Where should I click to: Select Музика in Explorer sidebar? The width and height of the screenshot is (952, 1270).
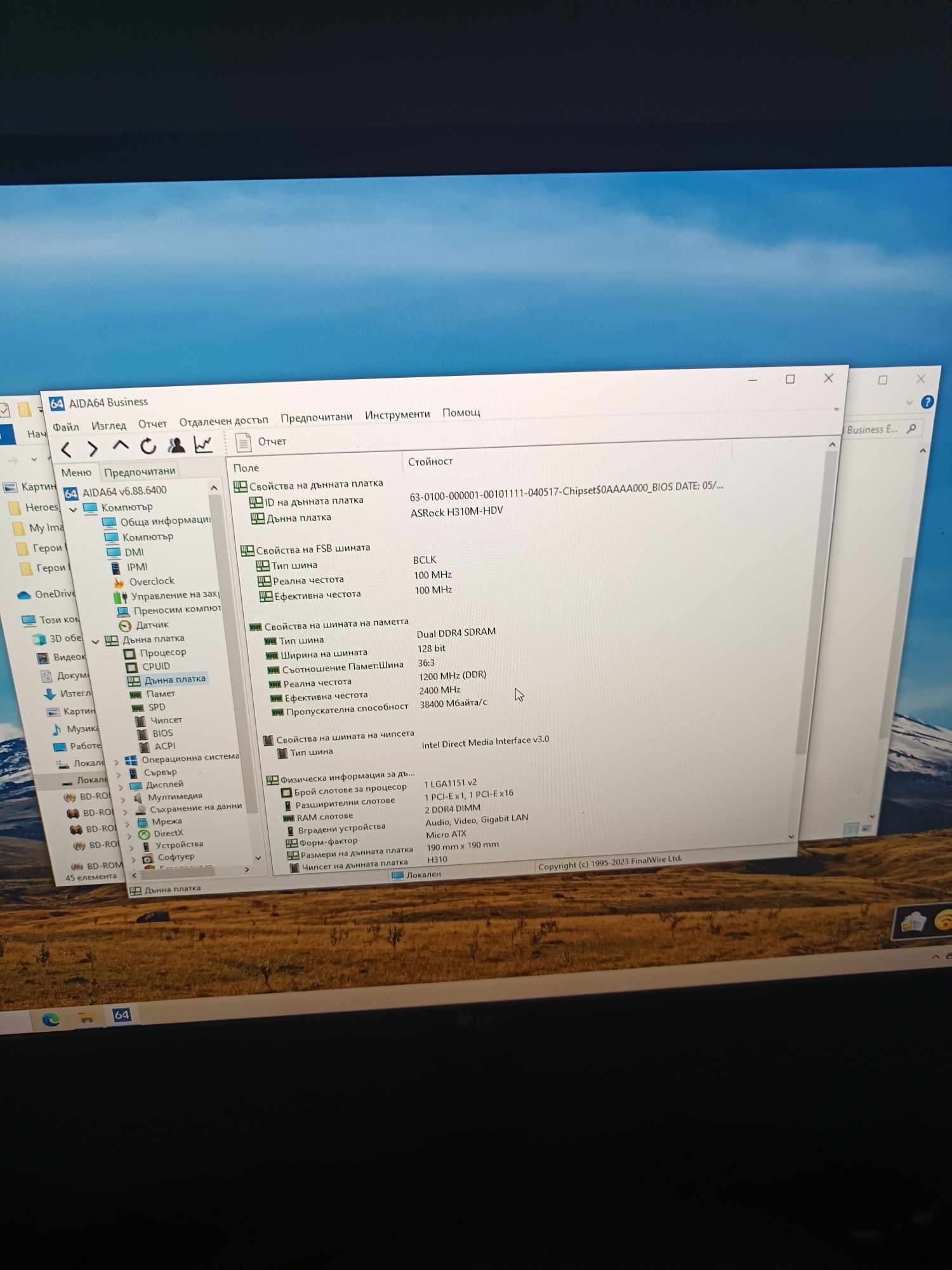coord(75,729)
